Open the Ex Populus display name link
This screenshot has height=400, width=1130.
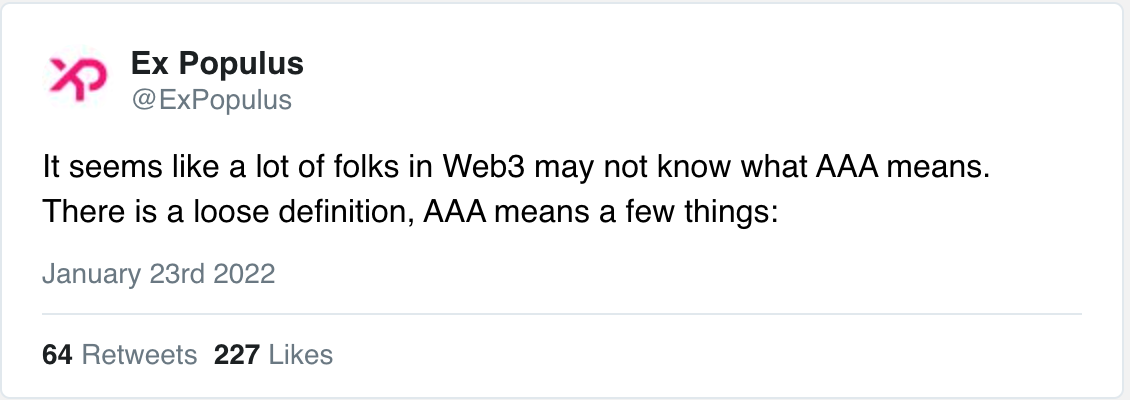(217, 64)
